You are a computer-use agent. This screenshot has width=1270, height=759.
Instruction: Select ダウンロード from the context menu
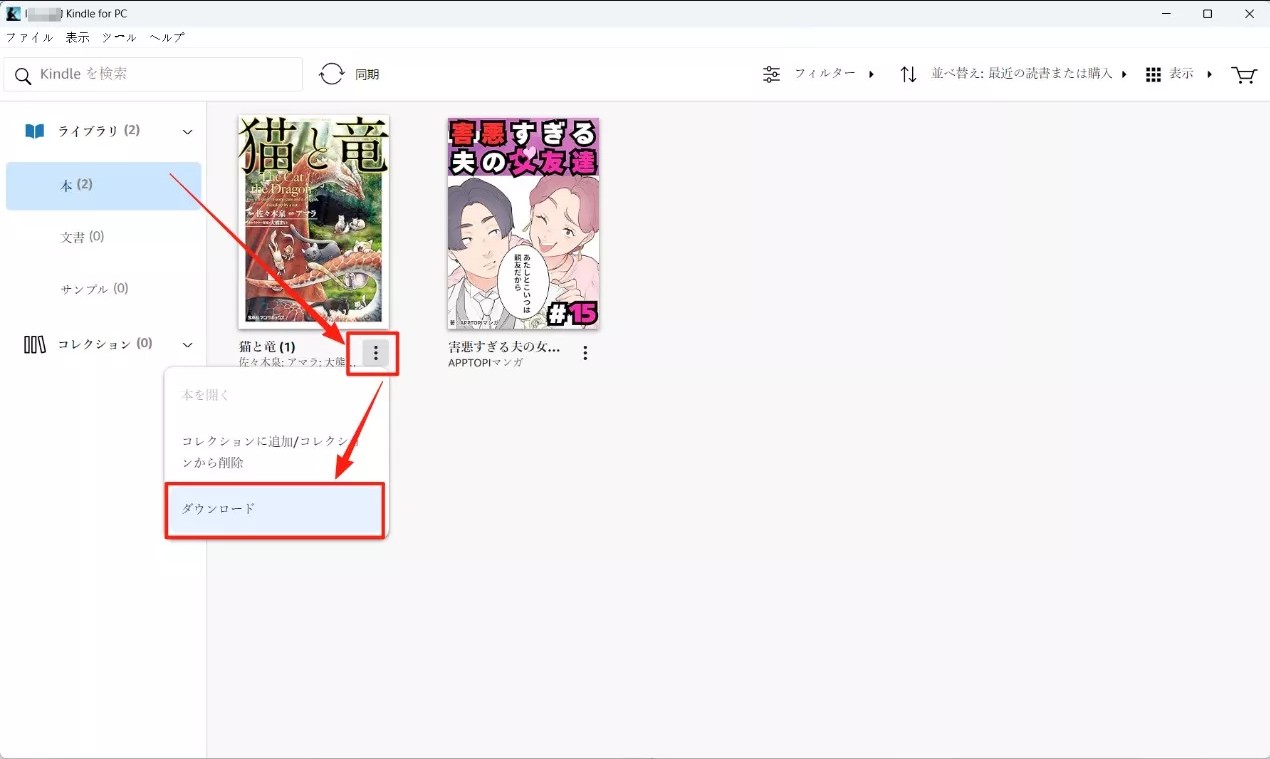(274, 509)
